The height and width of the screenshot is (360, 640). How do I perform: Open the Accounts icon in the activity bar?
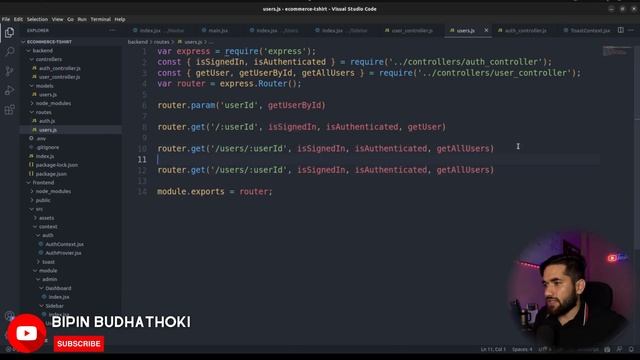pyautogui.click(x=9, y=316)
